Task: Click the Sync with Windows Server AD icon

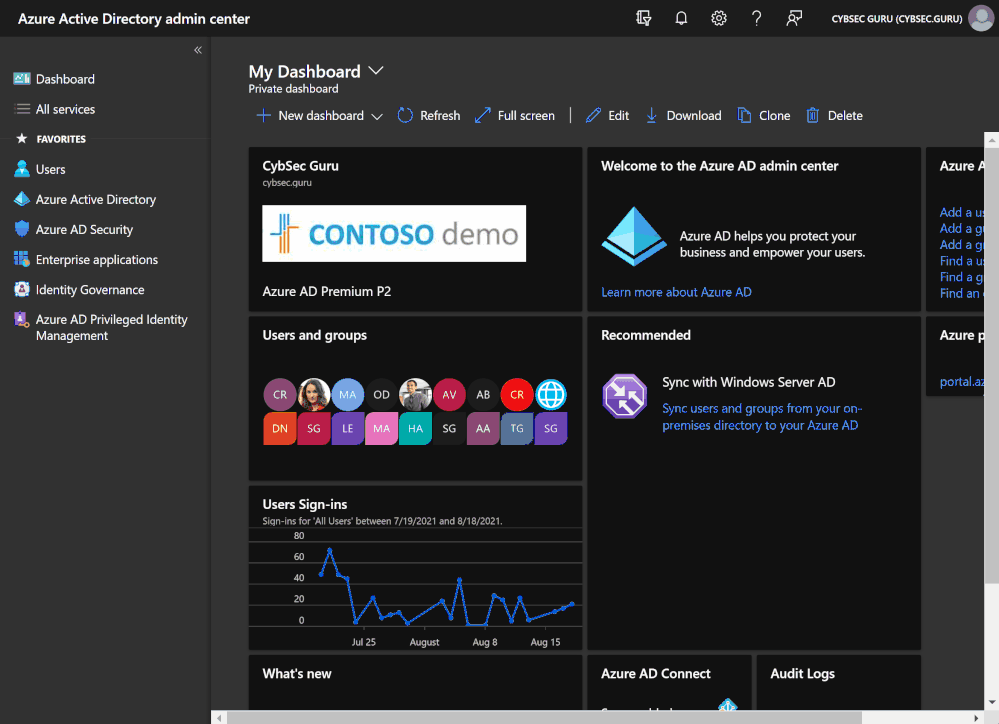Action: pyautogui.click(x=624, y=396)
